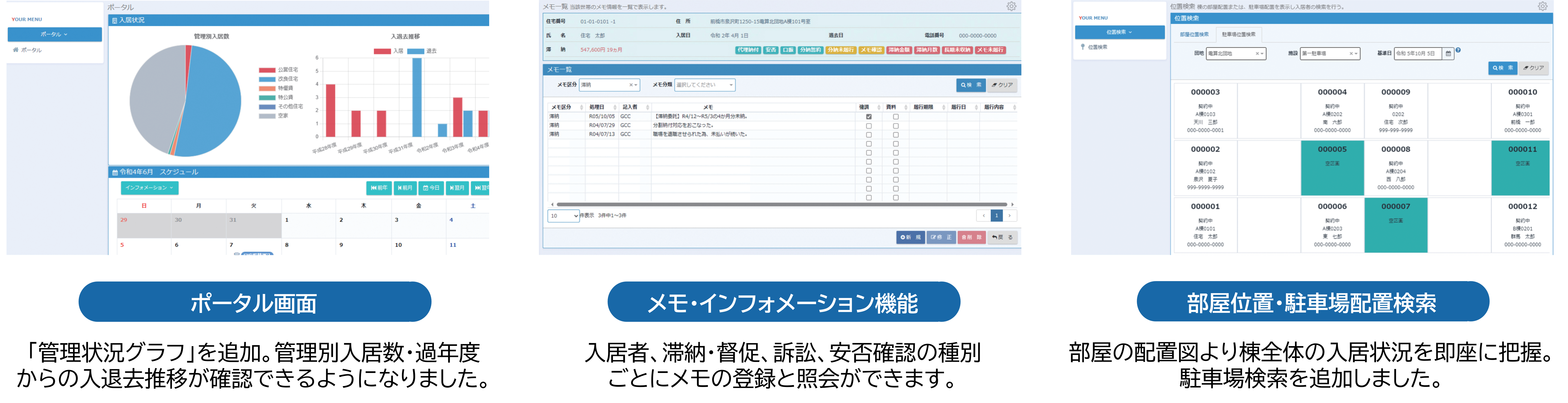Viewport: 1568px width, 403px height.
Task: Create a new memo with 新規 button
Action: pyautogui.click(x=911, y=237)
